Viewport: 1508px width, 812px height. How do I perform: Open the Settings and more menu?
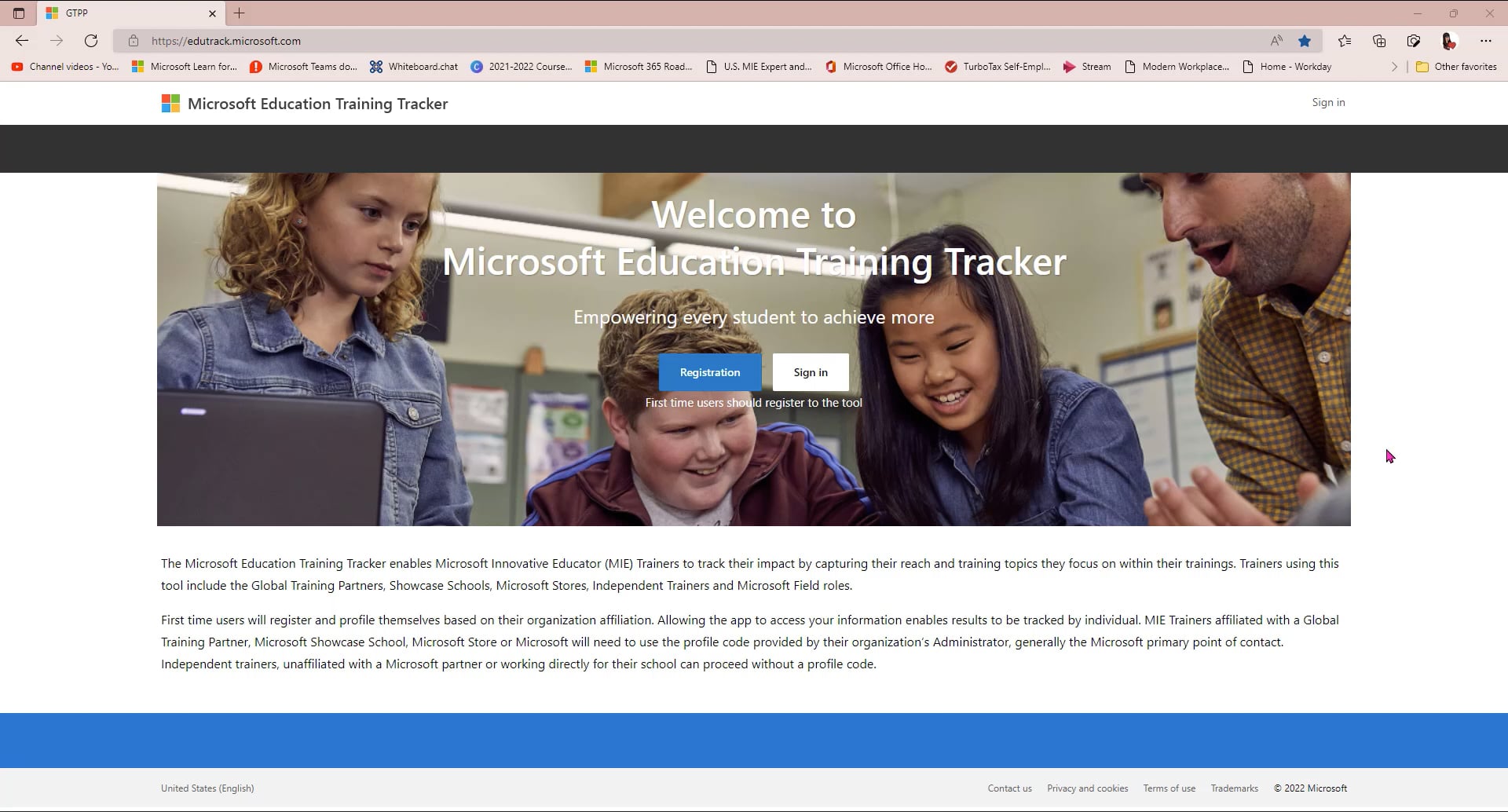click(x=1486, y=40)
